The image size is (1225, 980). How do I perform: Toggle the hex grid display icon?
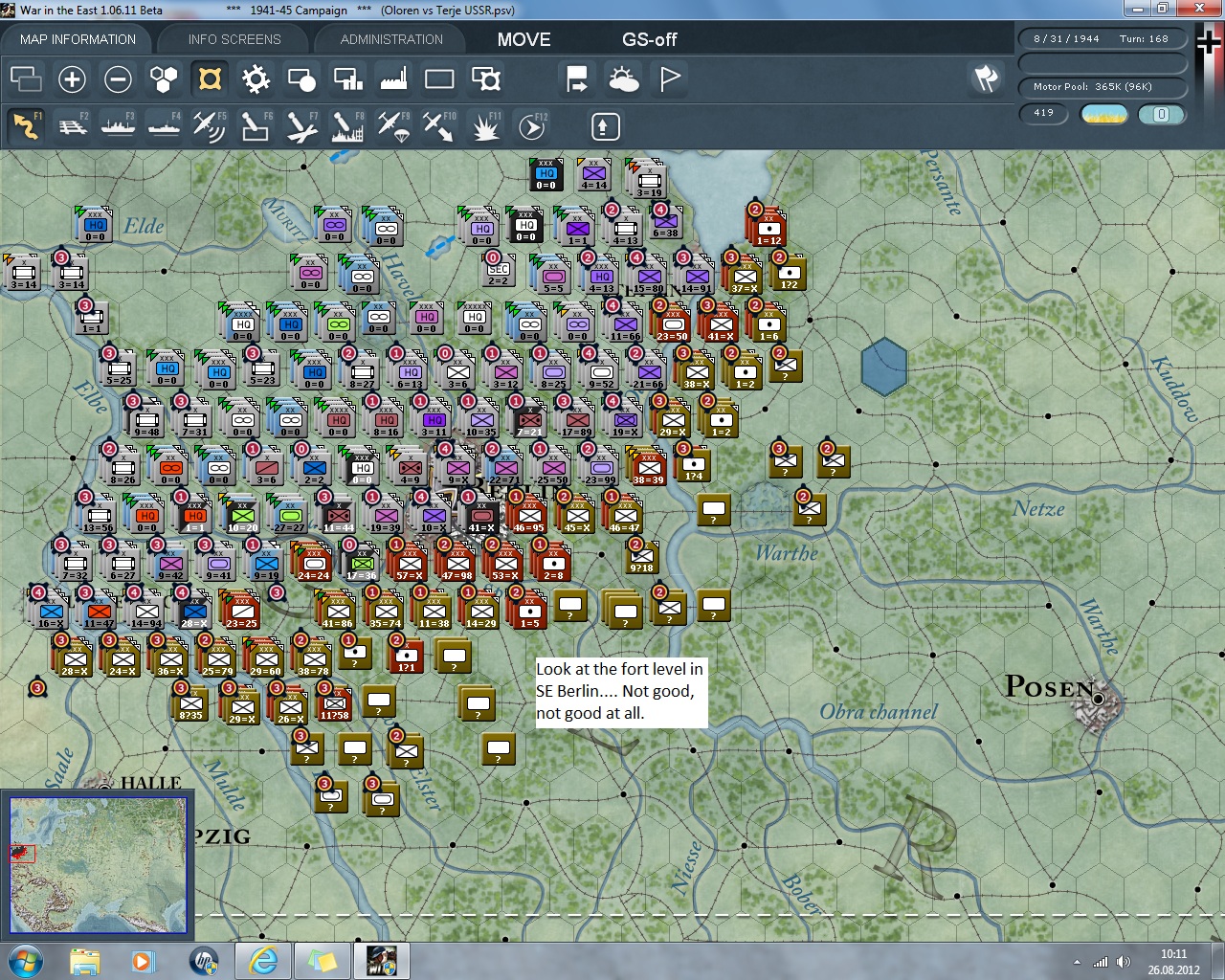164,79
